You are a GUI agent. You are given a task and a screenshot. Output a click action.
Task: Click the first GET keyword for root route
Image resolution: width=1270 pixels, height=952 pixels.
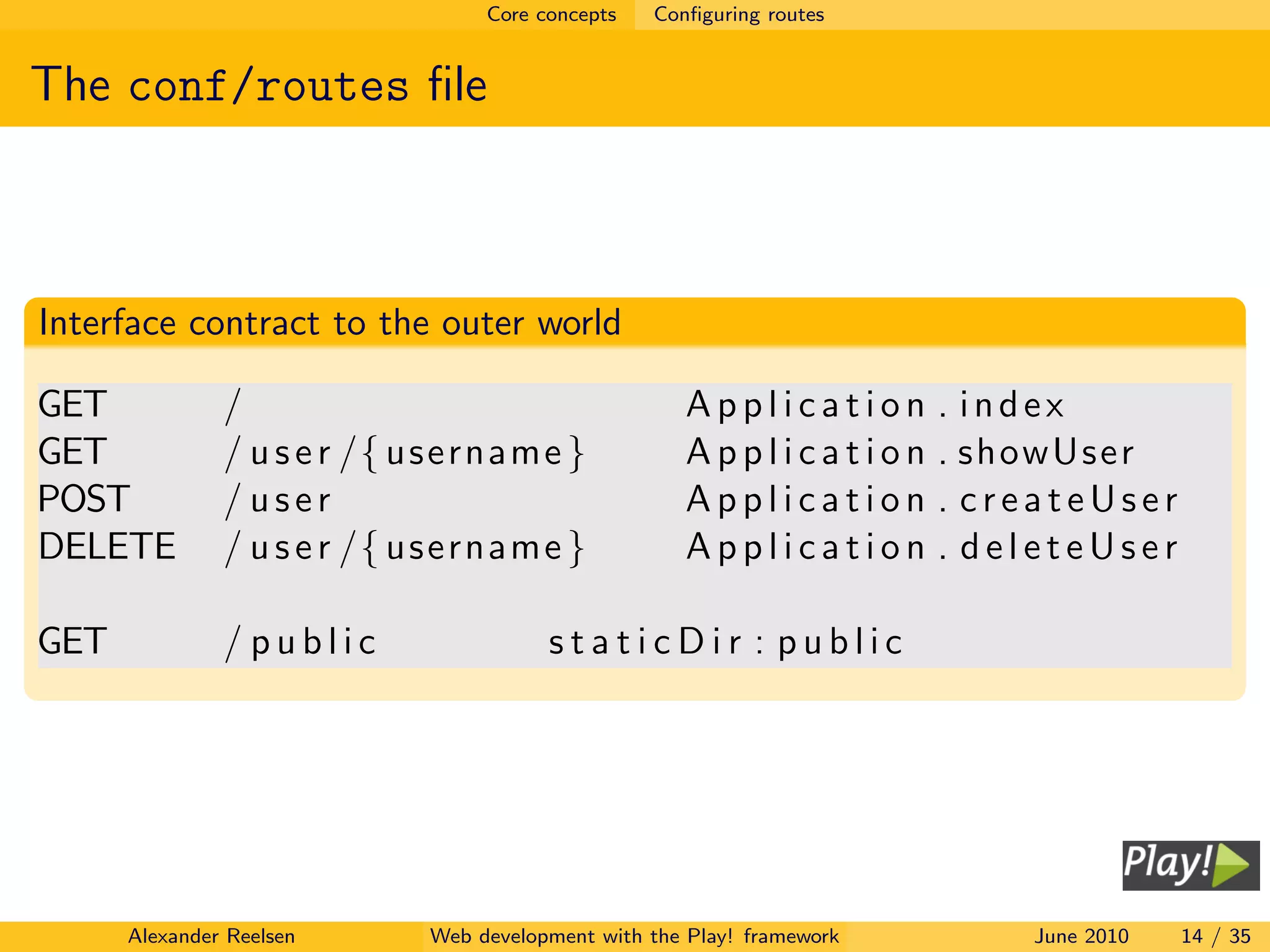(73, 405)
